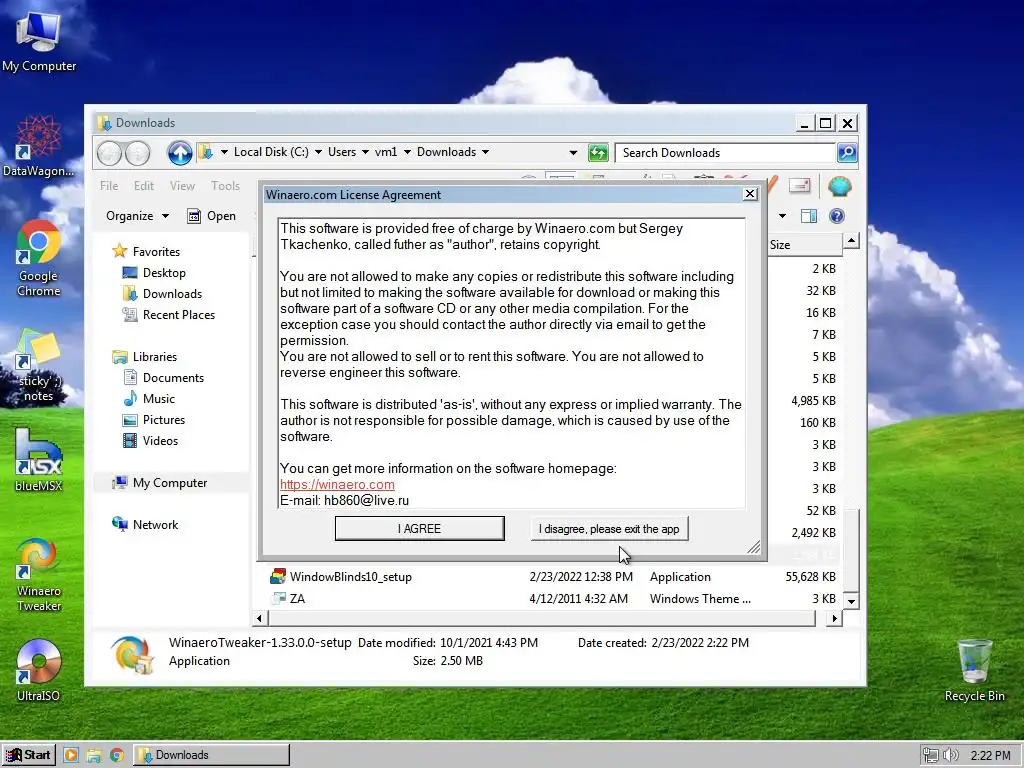
Task: Click the Google Chrome desktop icon
Action: [39, 259]
